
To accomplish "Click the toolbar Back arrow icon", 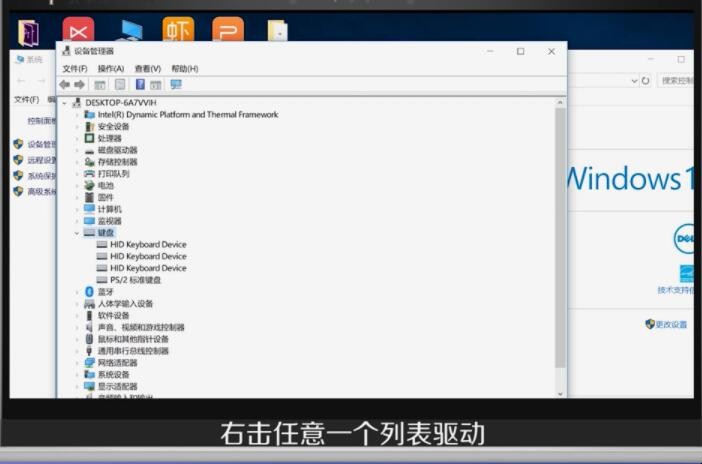I will pyautogui.click(x=65, y=85).
